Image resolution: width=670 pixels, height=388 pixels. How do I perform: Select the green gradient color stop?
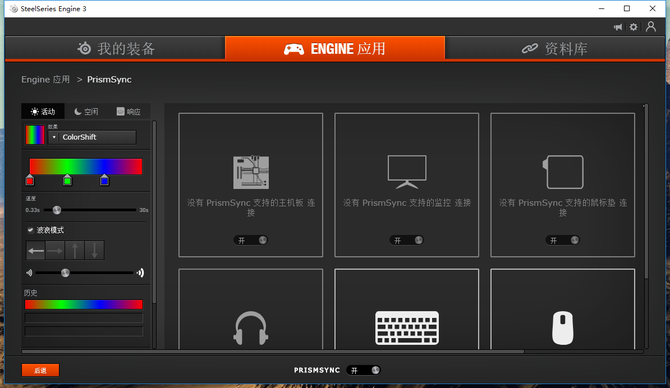(x=67, y=180)
